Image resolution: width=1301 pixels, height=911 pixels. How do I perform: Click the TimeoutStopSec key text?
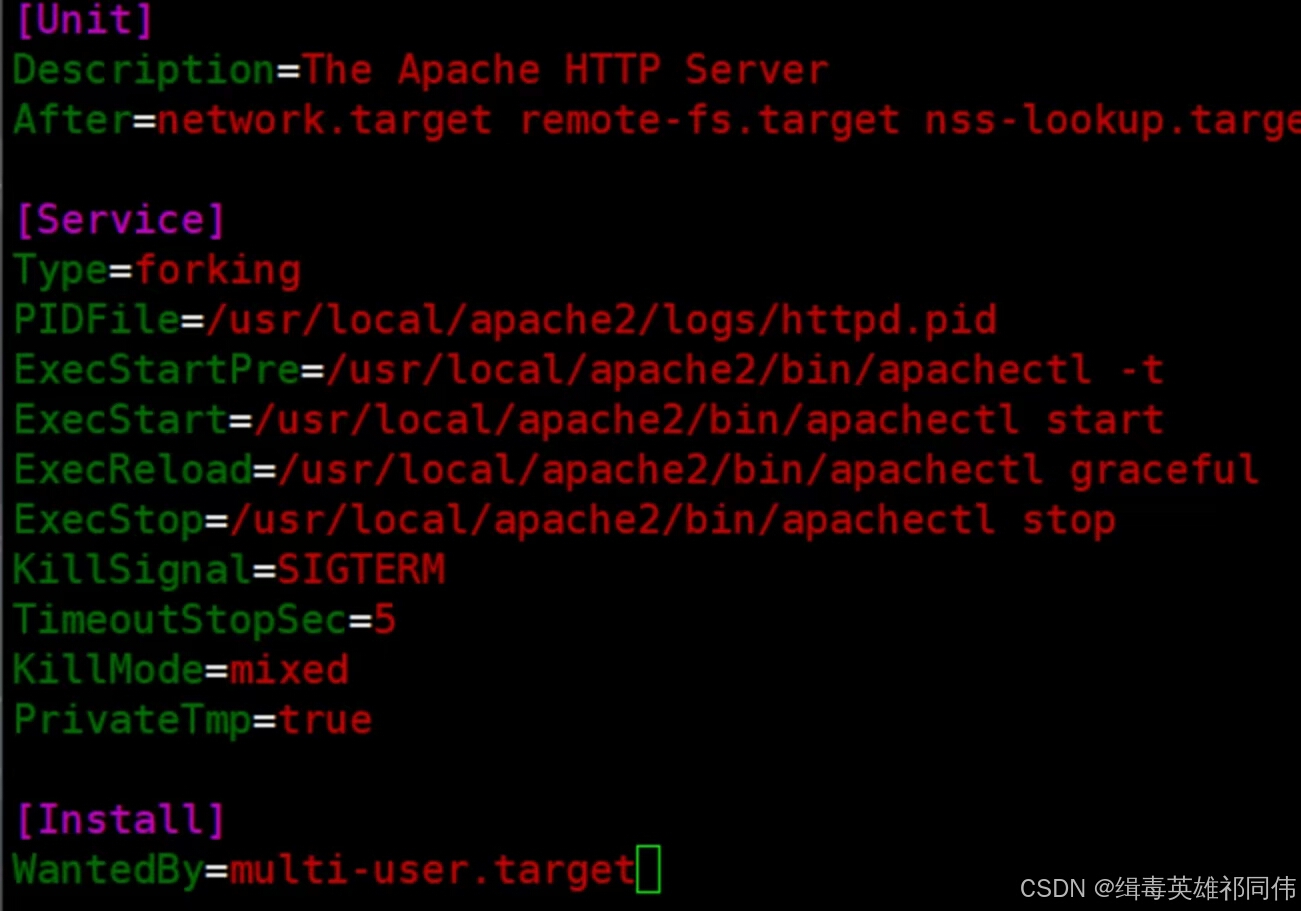click(x=180, y=621)
